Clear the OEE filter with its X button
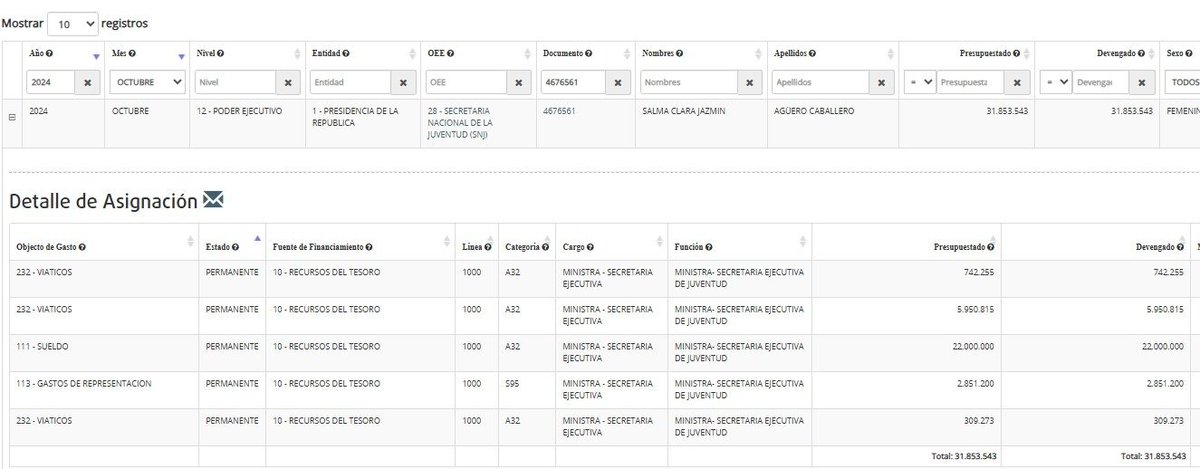Image resolution: width=1200 pixels, height=469 pixels. 518,82
